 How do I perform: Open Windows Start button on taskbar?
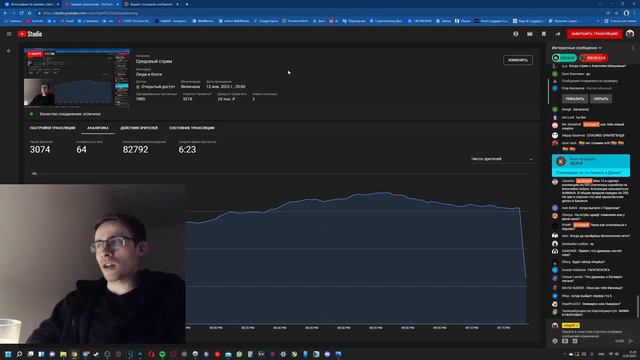tap(8, 354)
